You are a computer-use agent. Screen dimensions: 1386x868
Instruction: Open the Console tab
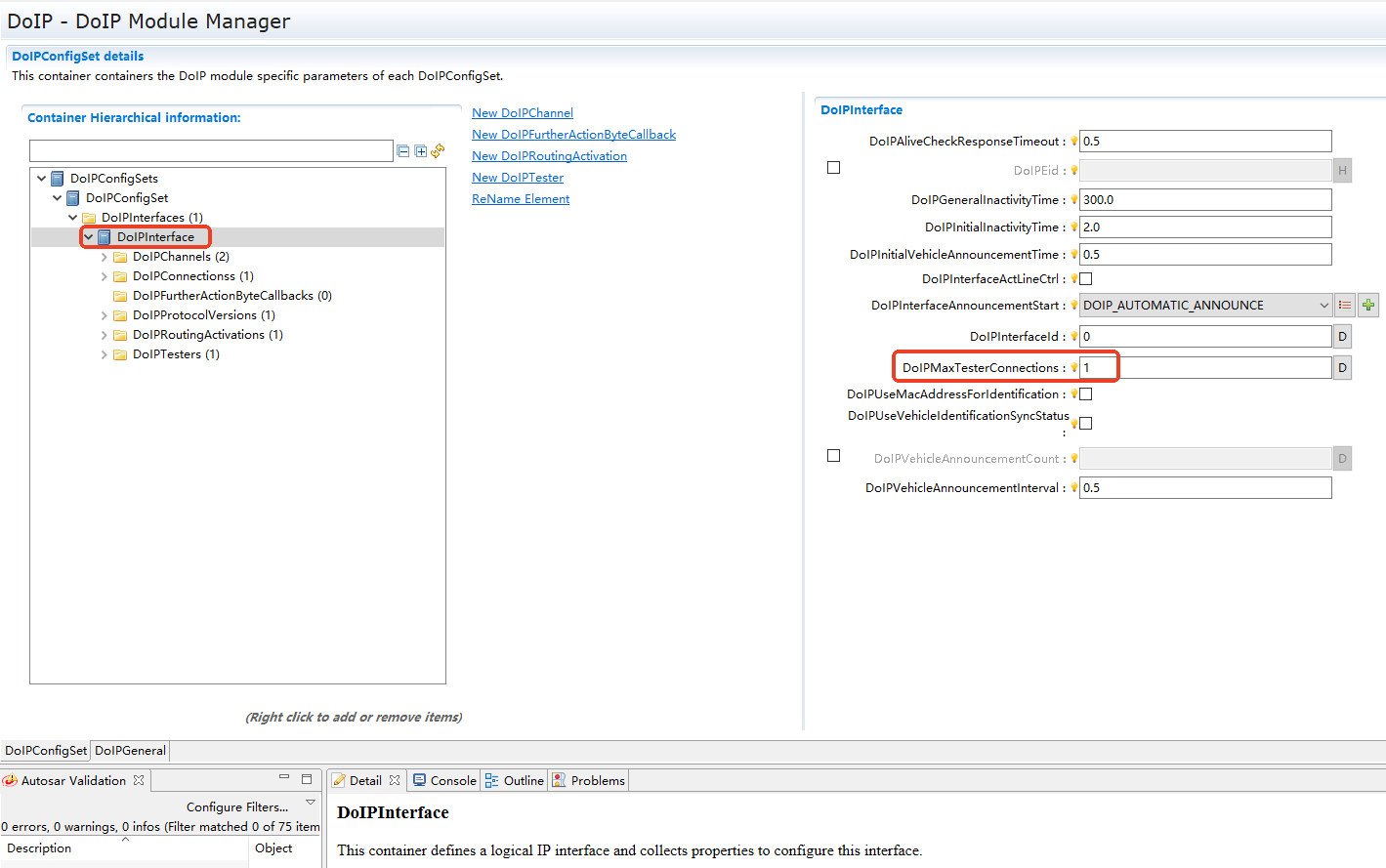pyautogui.click(x=444, y=780)
